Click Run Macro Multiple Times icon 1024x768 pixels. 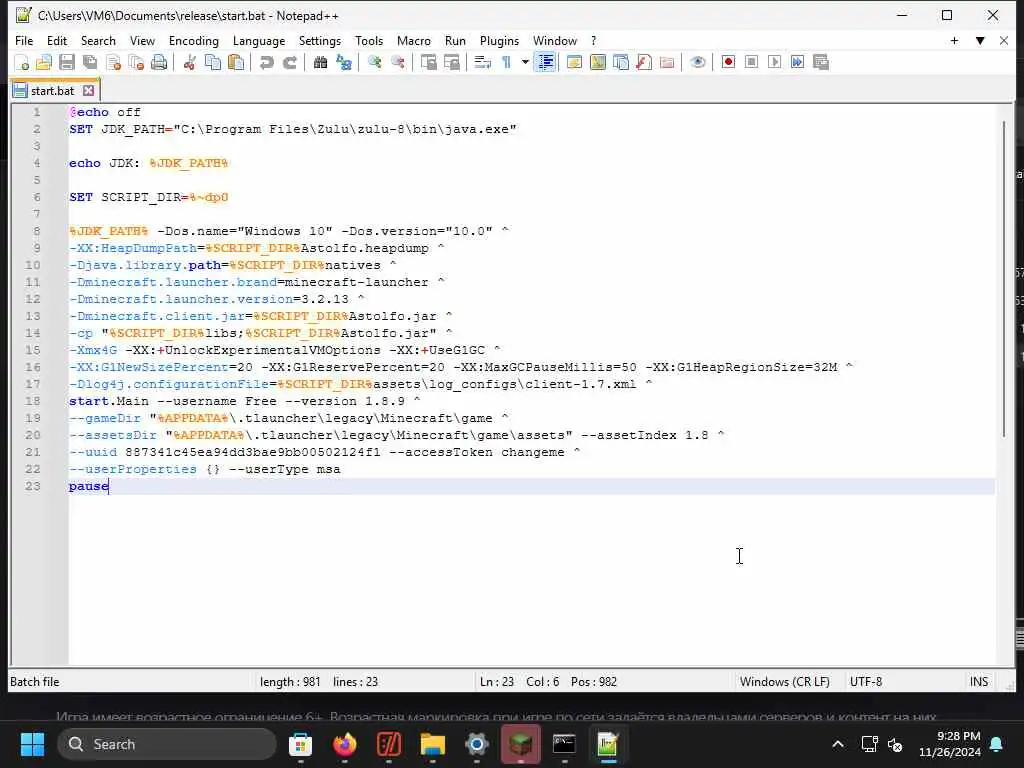coord(797,63)
